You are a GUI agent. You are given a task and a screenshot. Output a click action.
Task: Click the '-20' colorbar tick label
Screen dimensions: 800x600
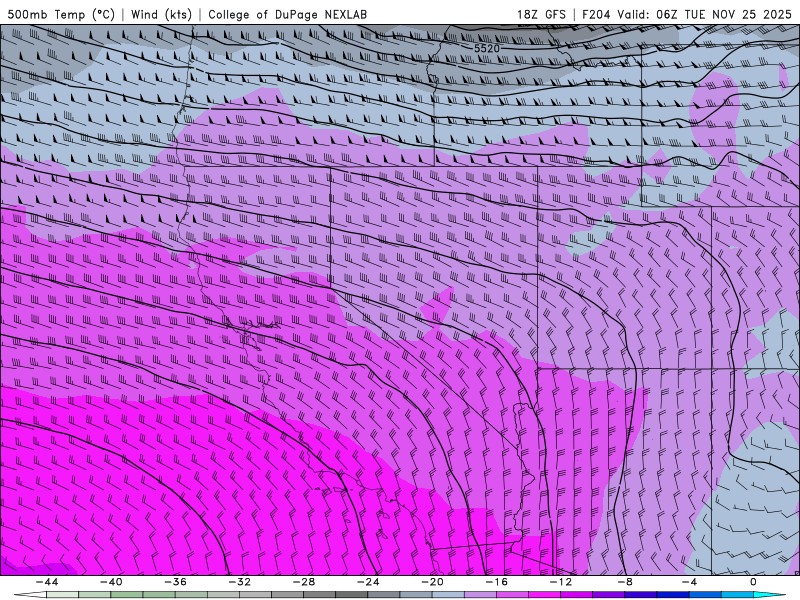(433, 582)
